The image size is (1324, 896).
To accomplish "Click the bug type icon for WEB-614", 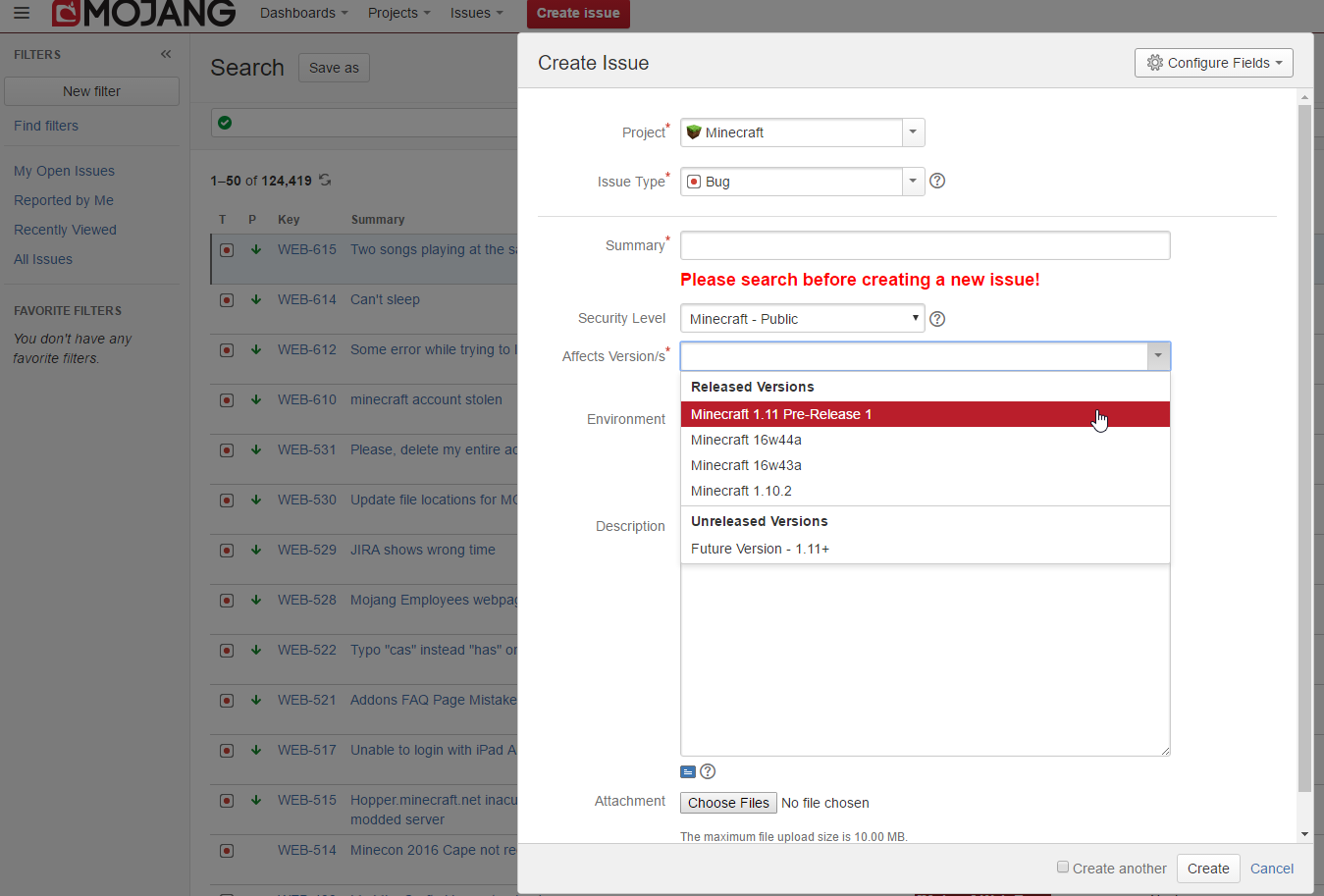I will click(x=227, y=300).
